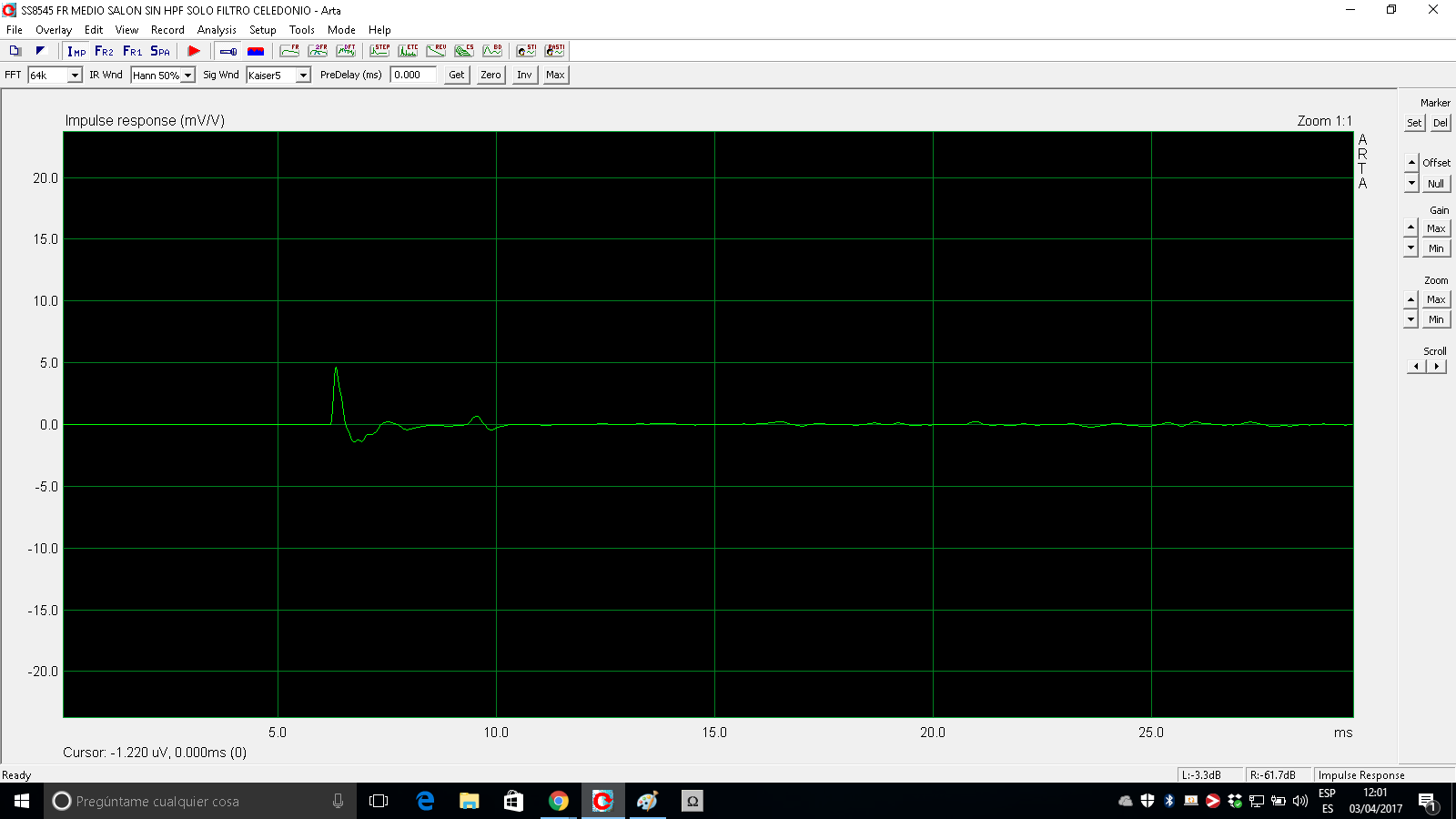Screen dimensions: 1456x819
Task: Open the View menu
Action: tap(126, 30)
